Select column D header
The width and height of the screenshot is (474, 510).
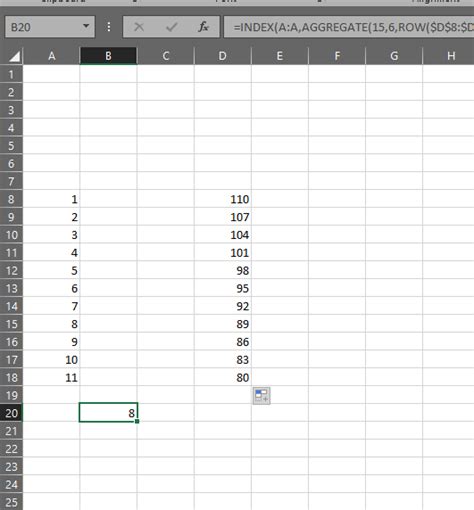pos(222,56)
